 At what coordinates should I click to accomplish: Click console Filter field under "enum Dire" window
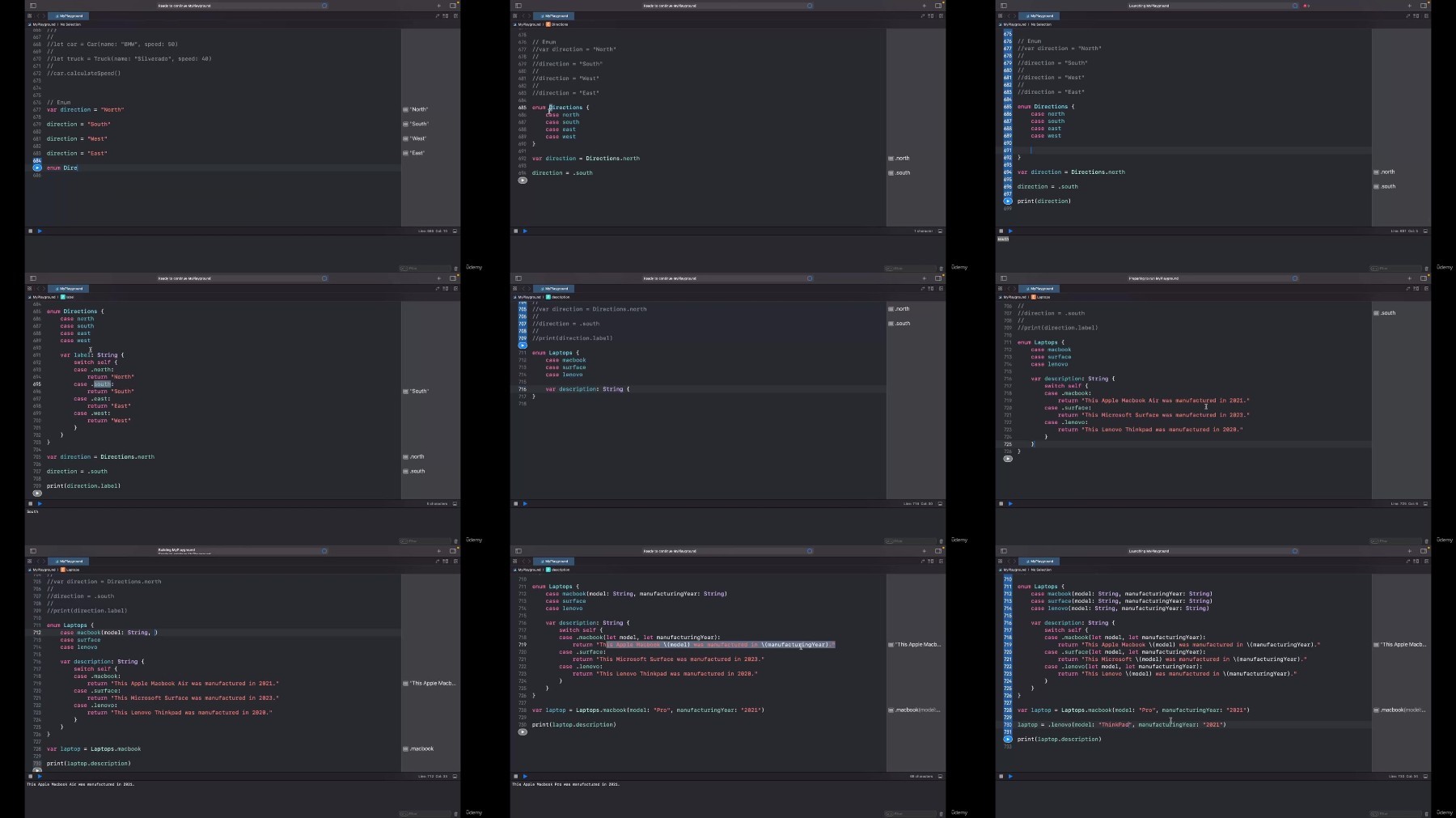pyautogui.click(x=425, y=269)
